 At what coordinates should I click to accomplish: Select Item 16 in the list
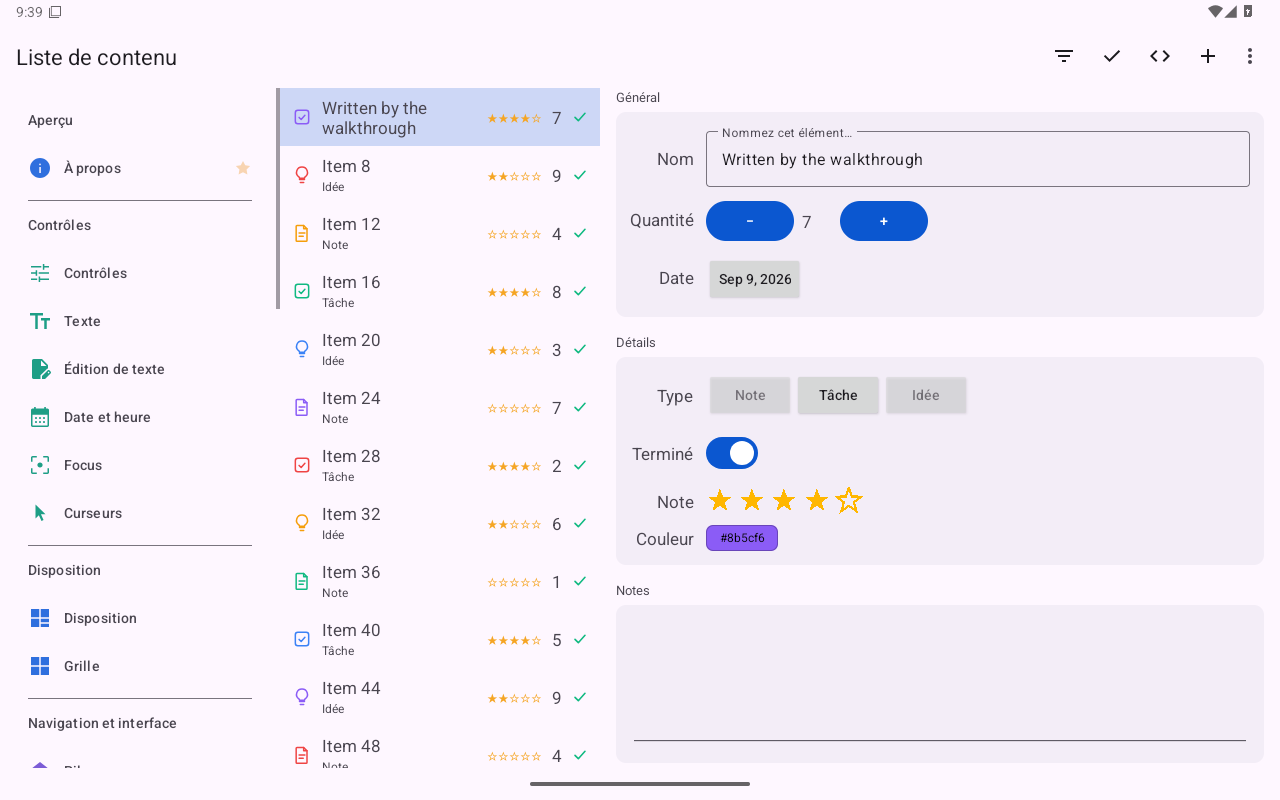440,291
